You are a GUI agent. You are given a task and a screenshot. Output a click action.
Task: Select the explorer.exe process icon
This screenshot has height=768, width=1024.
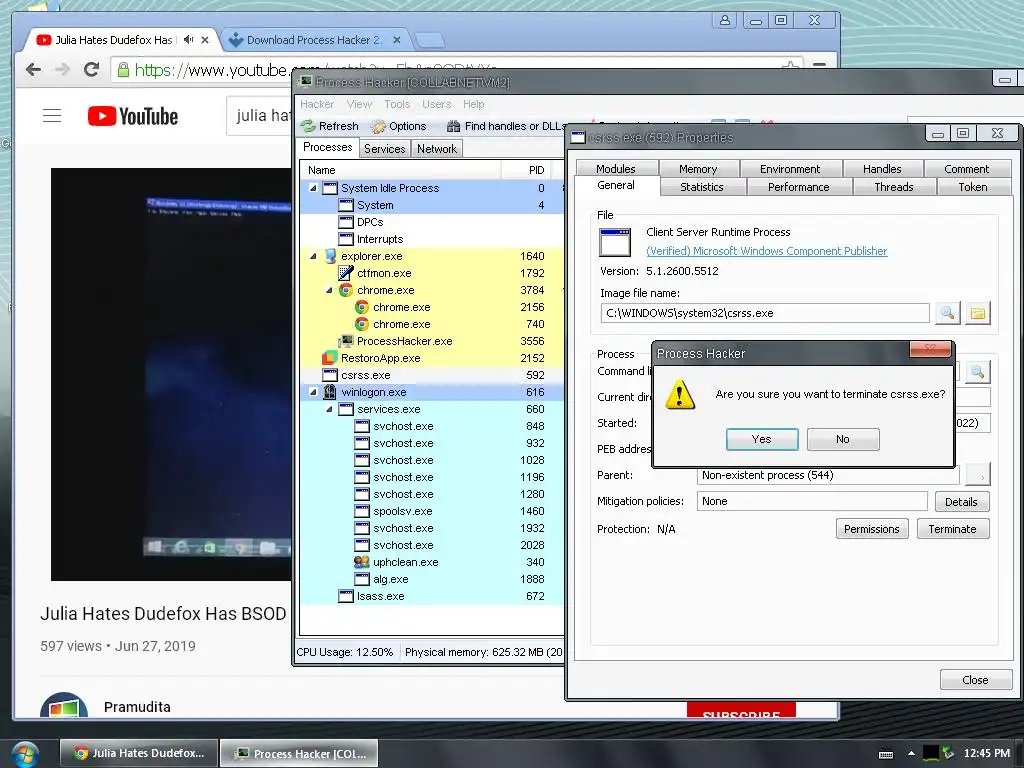(330, 256)
